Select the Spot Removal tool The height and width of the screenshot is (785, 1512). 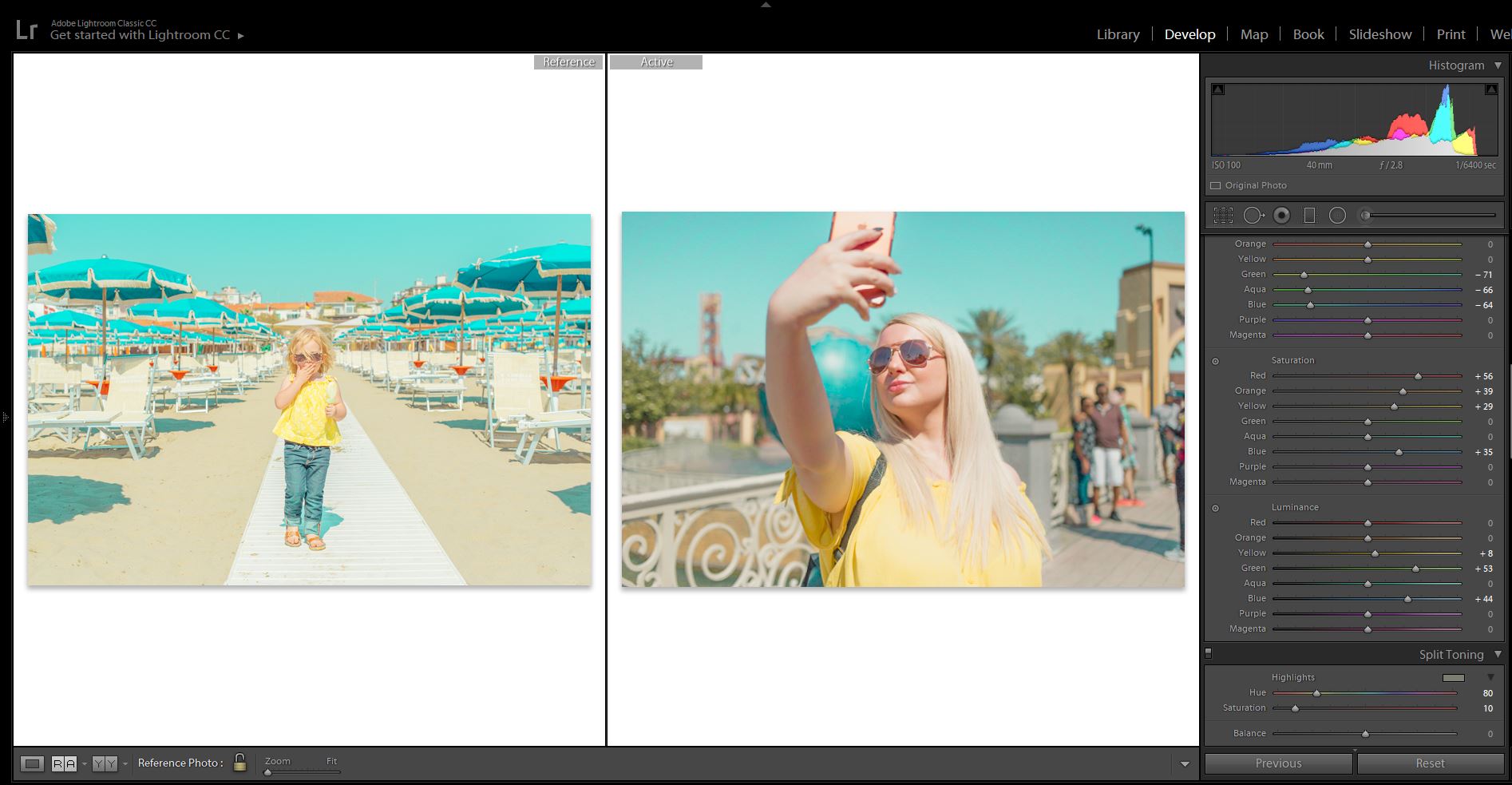click(1253, 216)
